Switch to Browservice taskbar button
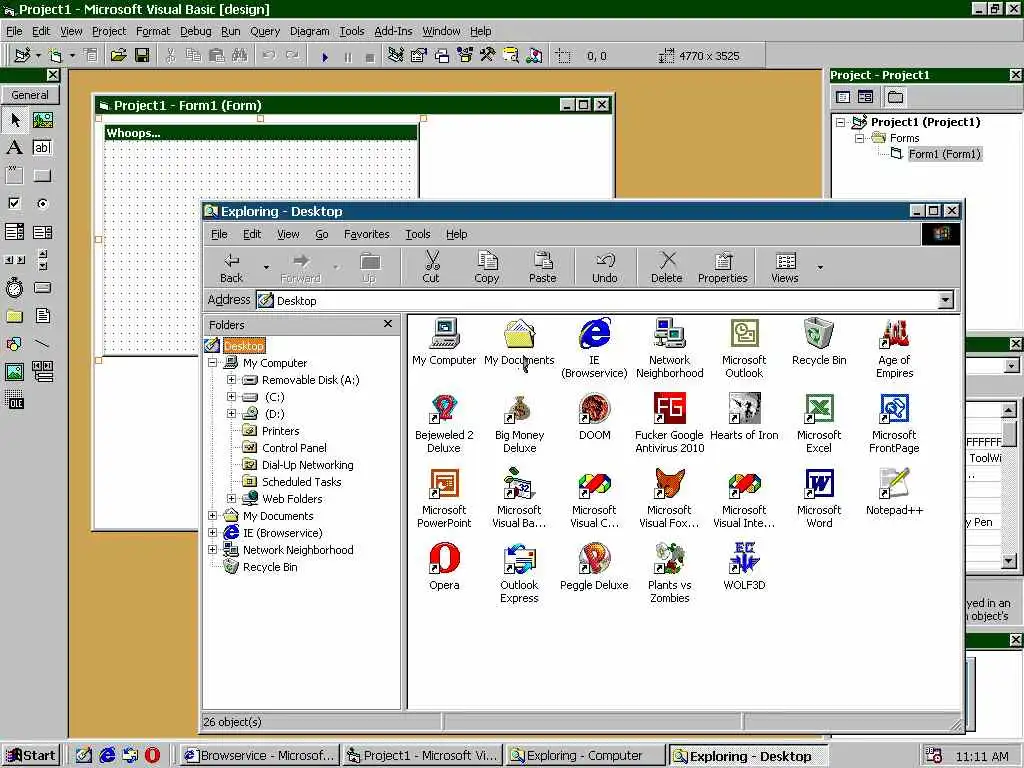 coord(260,756)
